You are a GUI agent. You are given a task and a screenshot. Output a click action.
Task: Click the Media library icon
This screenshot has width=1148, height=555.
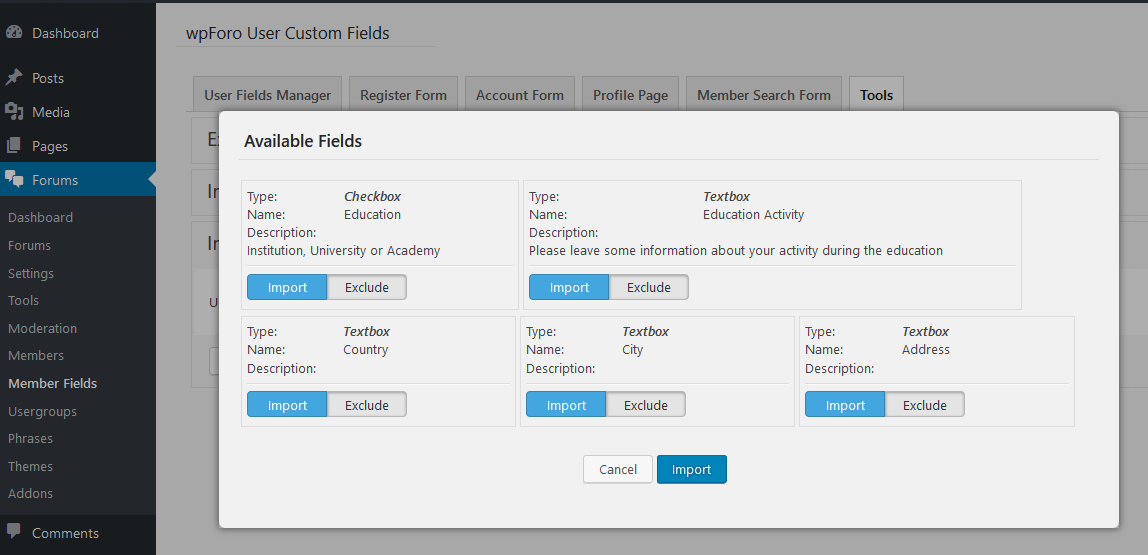[14, 112]
